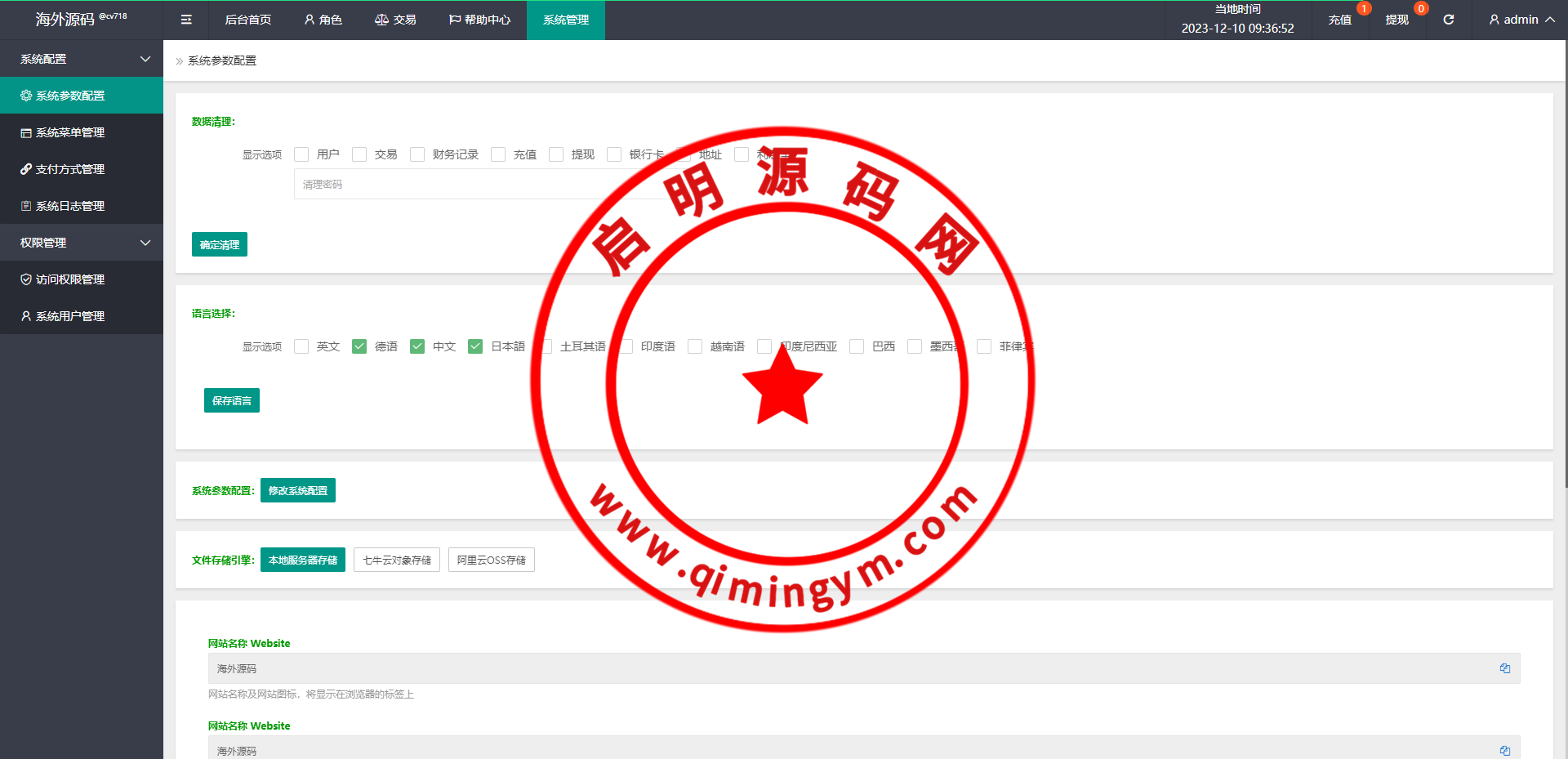Open System Log Management sidebar item
The height and width of the screenshot is (759, 1568).
pos(70,206)
